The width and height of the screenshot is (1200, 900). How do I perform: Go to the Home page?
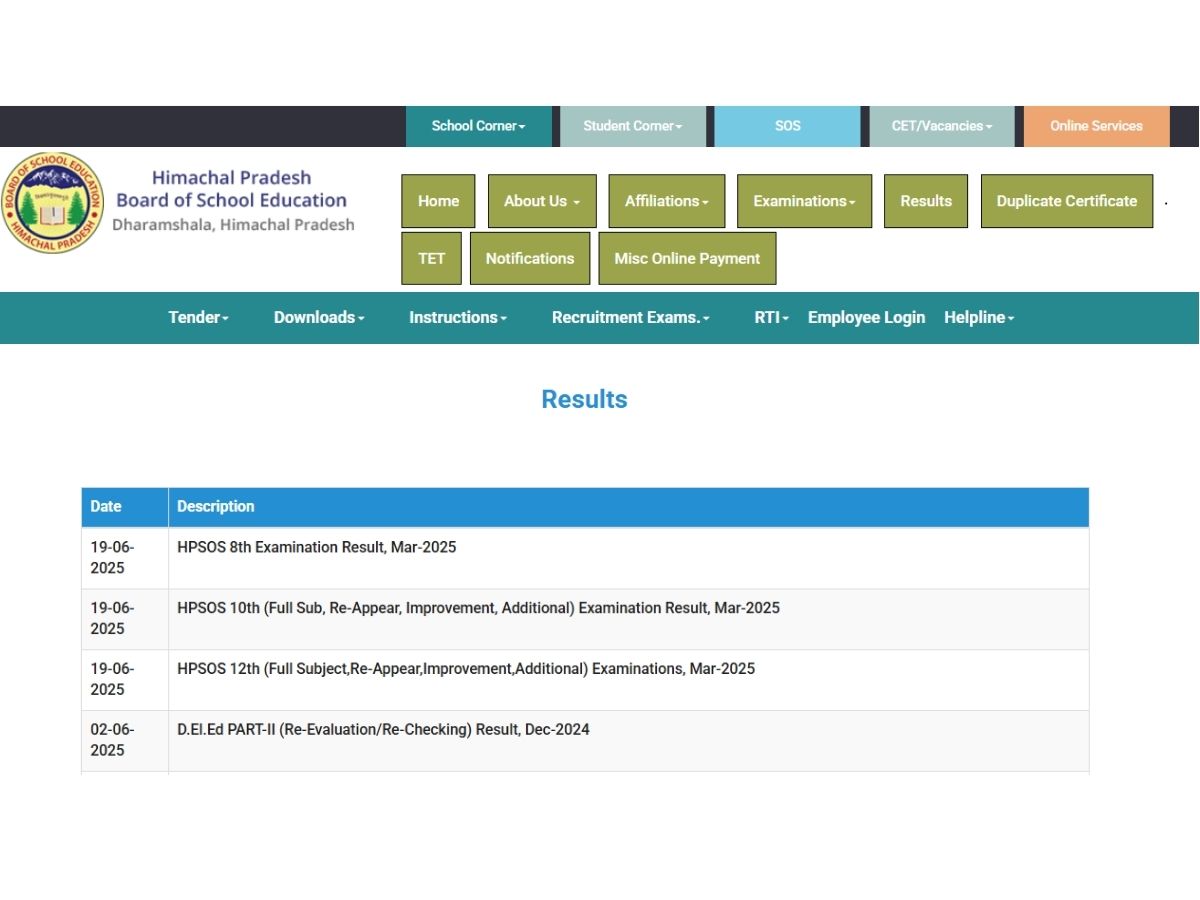click(438, 201)
